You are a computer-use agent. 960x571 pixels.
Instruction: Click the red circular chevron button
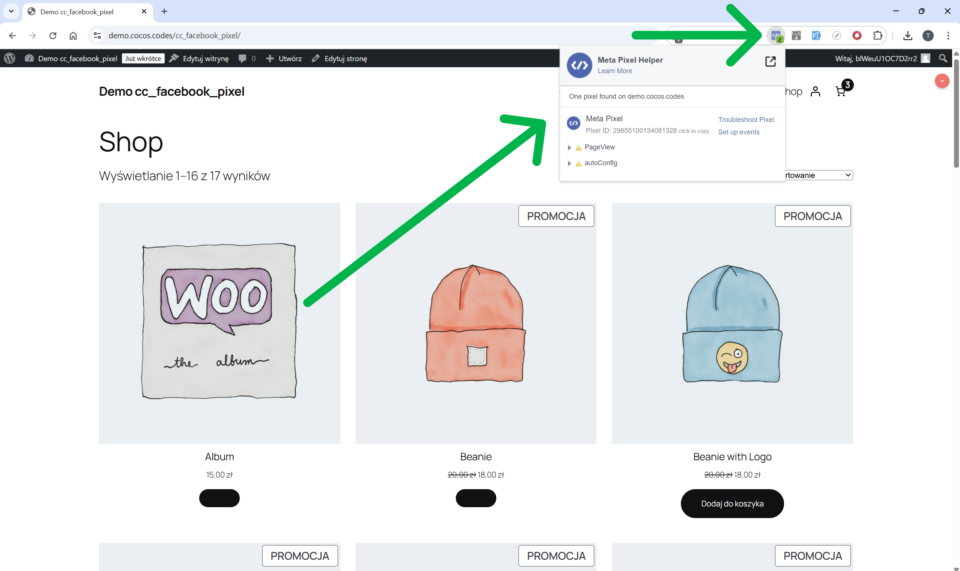pyautogui.click(x=941, y=80)
